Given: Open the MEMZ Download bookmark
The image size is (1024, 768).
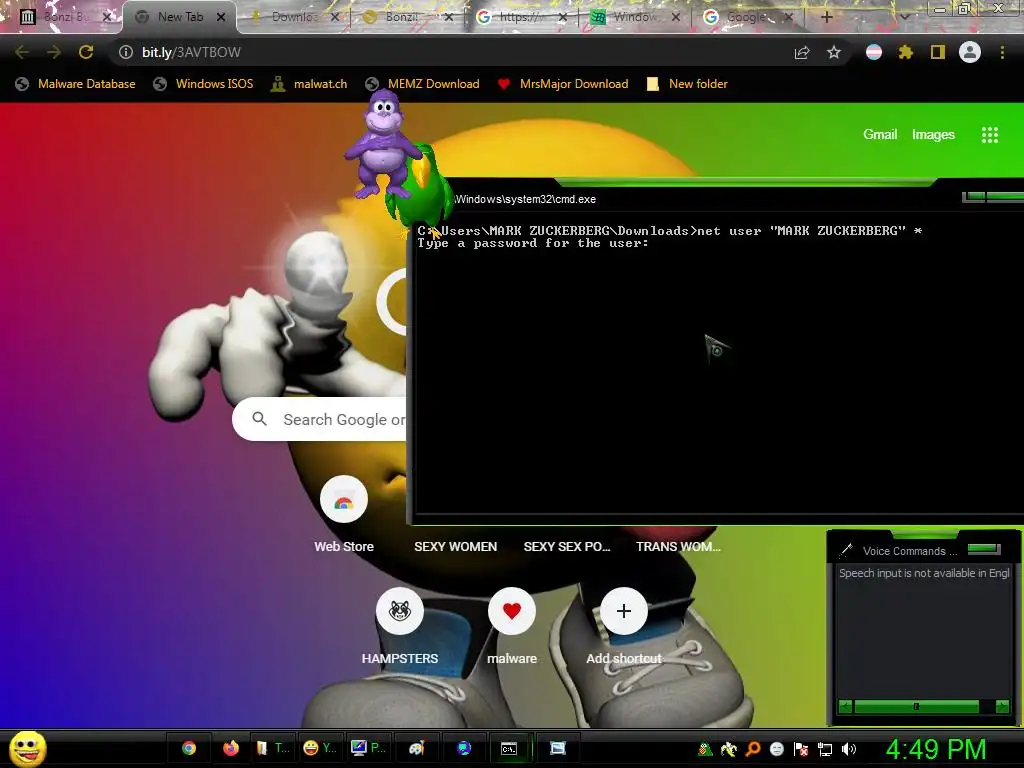Looking at the screenshot, I should pos(423,84).
